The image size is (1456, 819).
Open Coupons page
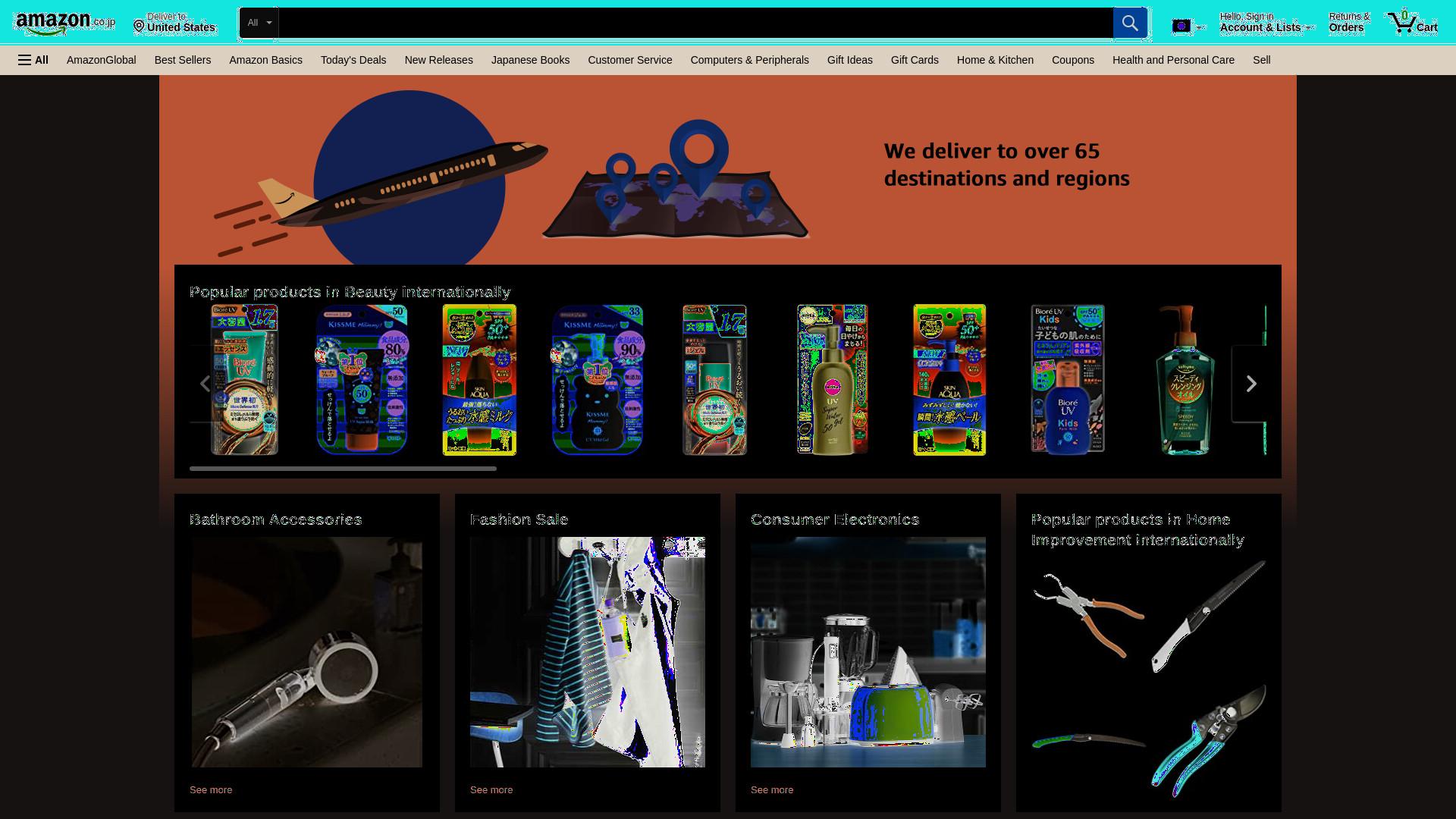coord(1072,60)
